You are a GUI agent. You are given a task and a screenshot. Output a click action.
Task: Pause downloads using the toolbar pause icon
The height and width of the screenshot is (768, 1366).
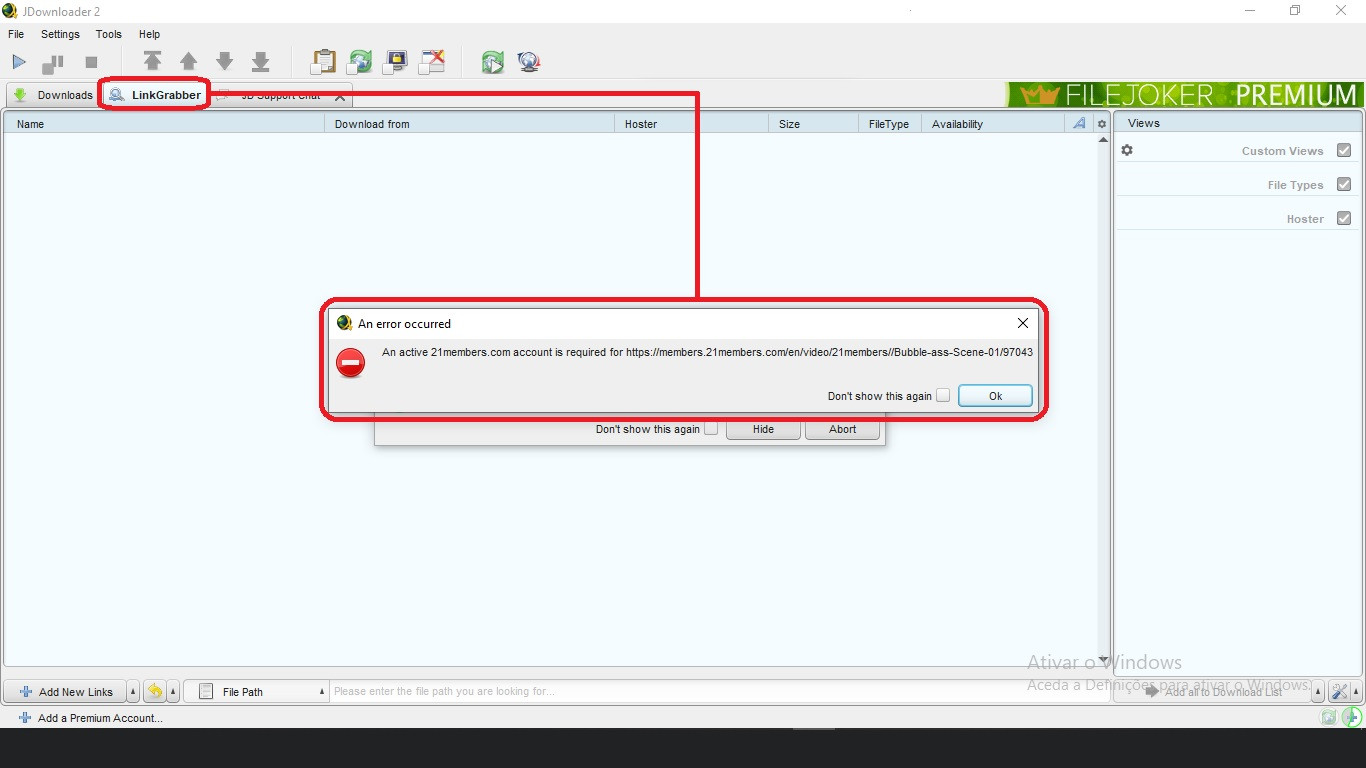point(52,63)
